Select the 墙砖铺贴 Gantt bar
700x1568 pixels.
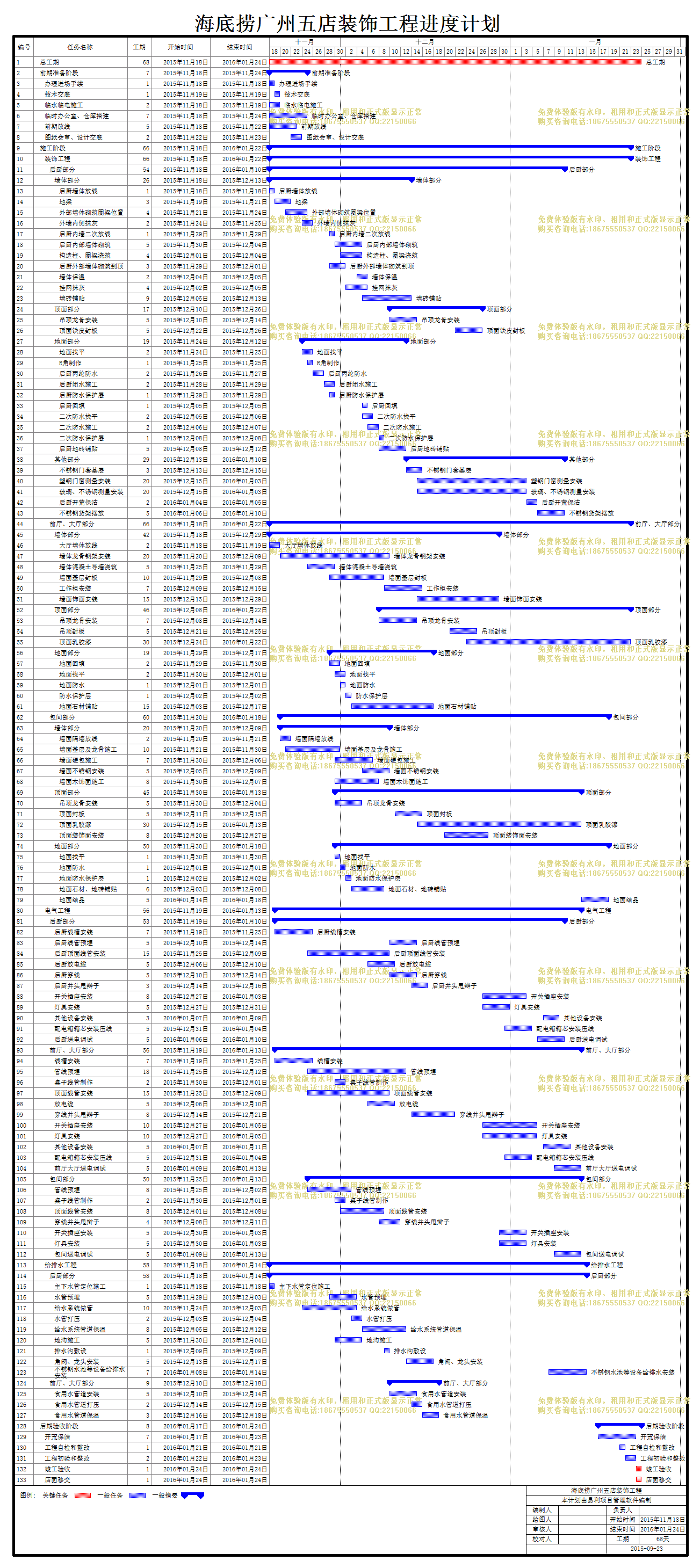387,298
